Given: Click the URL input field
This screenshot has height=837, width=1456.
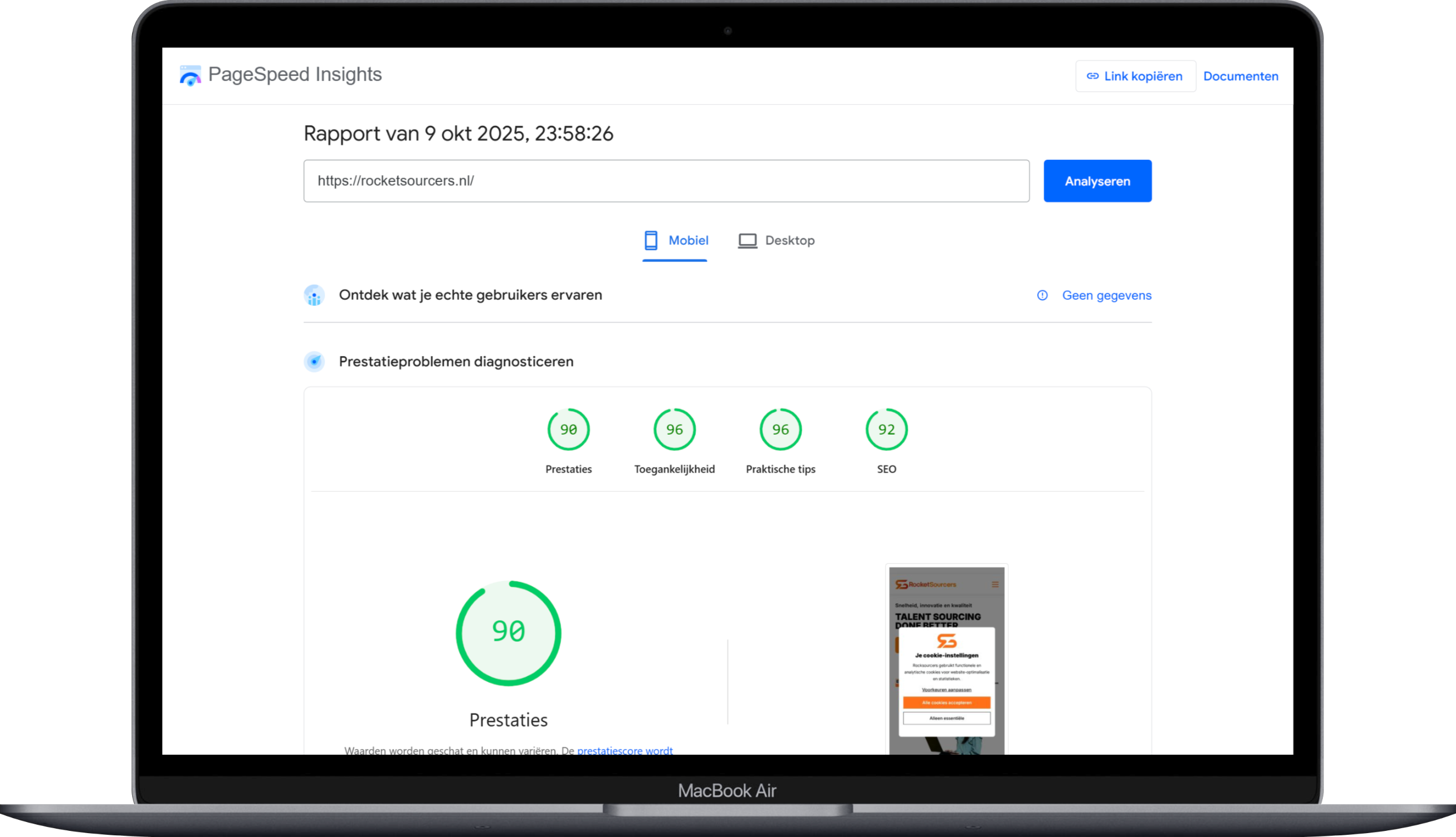Looking at the screenshot, I should [665, 181].
